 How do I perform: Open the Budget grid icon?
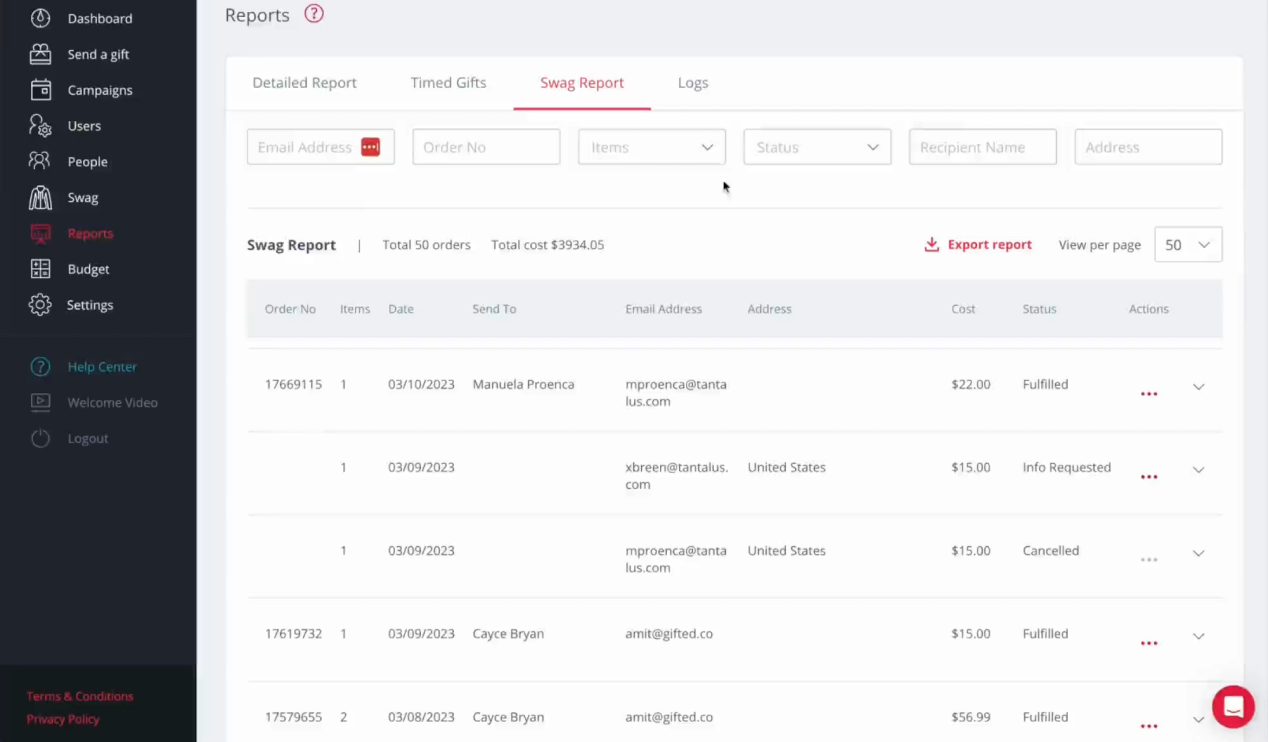pyautogui.click(x=40, y=269)
